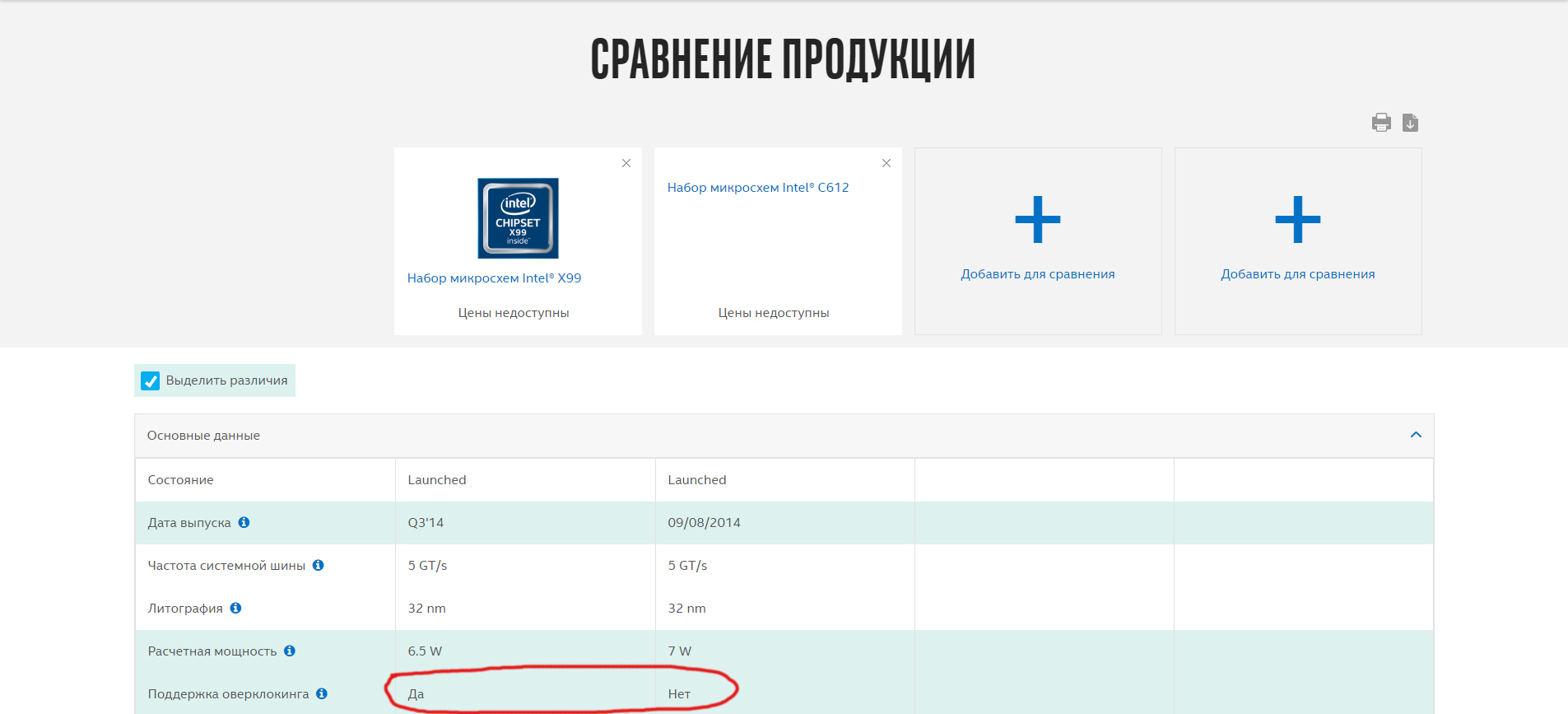This screenshot has width=1568, height=714.
Task: Click the Поддержка оверклокинга row label
Action: tap(228, 694)
